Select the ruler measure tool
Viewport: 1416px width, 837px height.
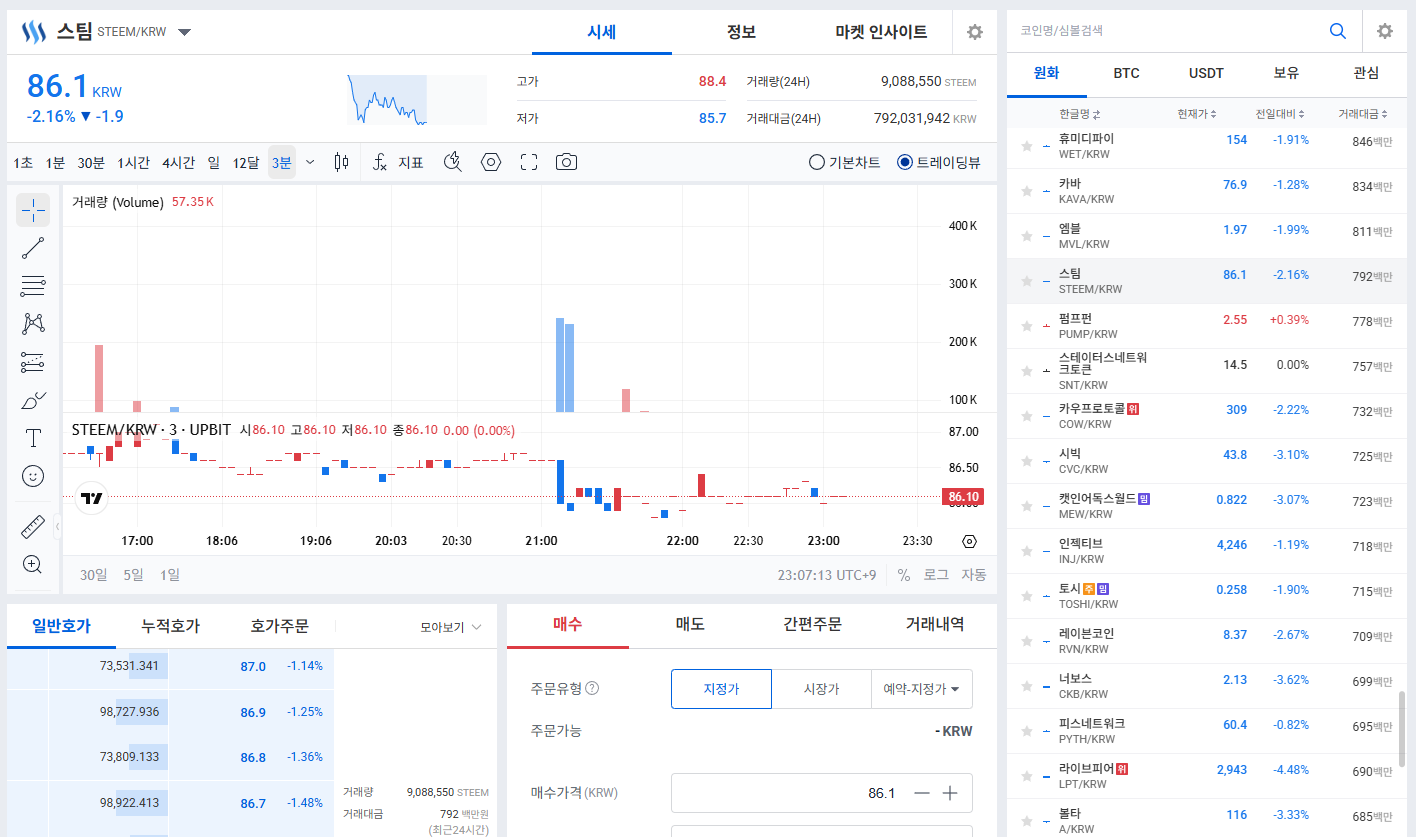[x=33, y=527]
